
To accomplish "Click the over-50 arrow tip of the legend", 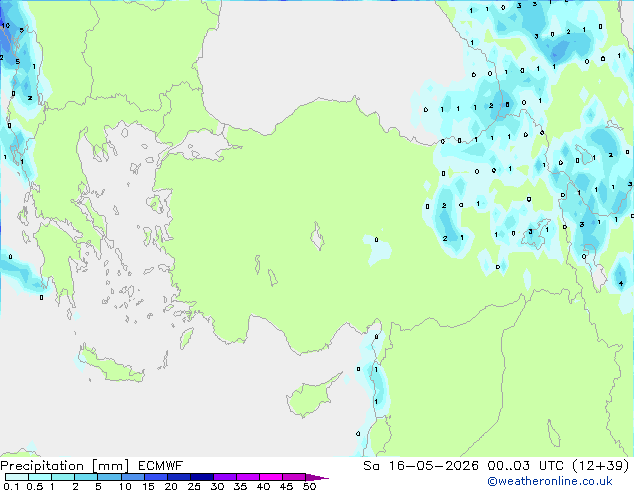I will [317, 477].
